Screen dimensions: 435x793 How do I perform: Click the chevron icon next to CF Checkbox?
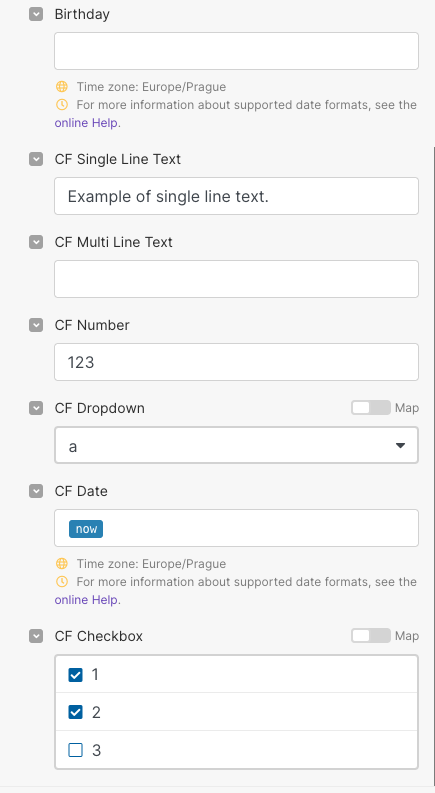tap(36, 636)
